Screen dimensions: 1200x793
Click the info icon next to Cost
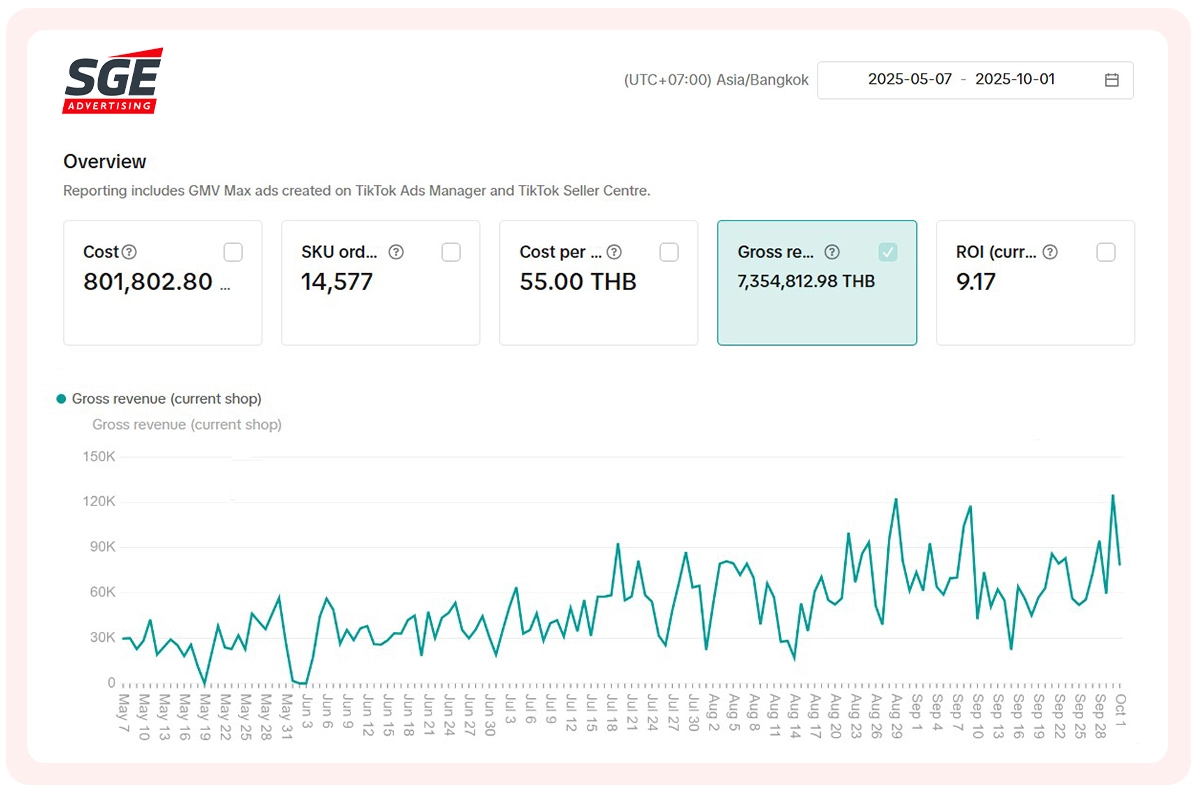pos(129,252)
